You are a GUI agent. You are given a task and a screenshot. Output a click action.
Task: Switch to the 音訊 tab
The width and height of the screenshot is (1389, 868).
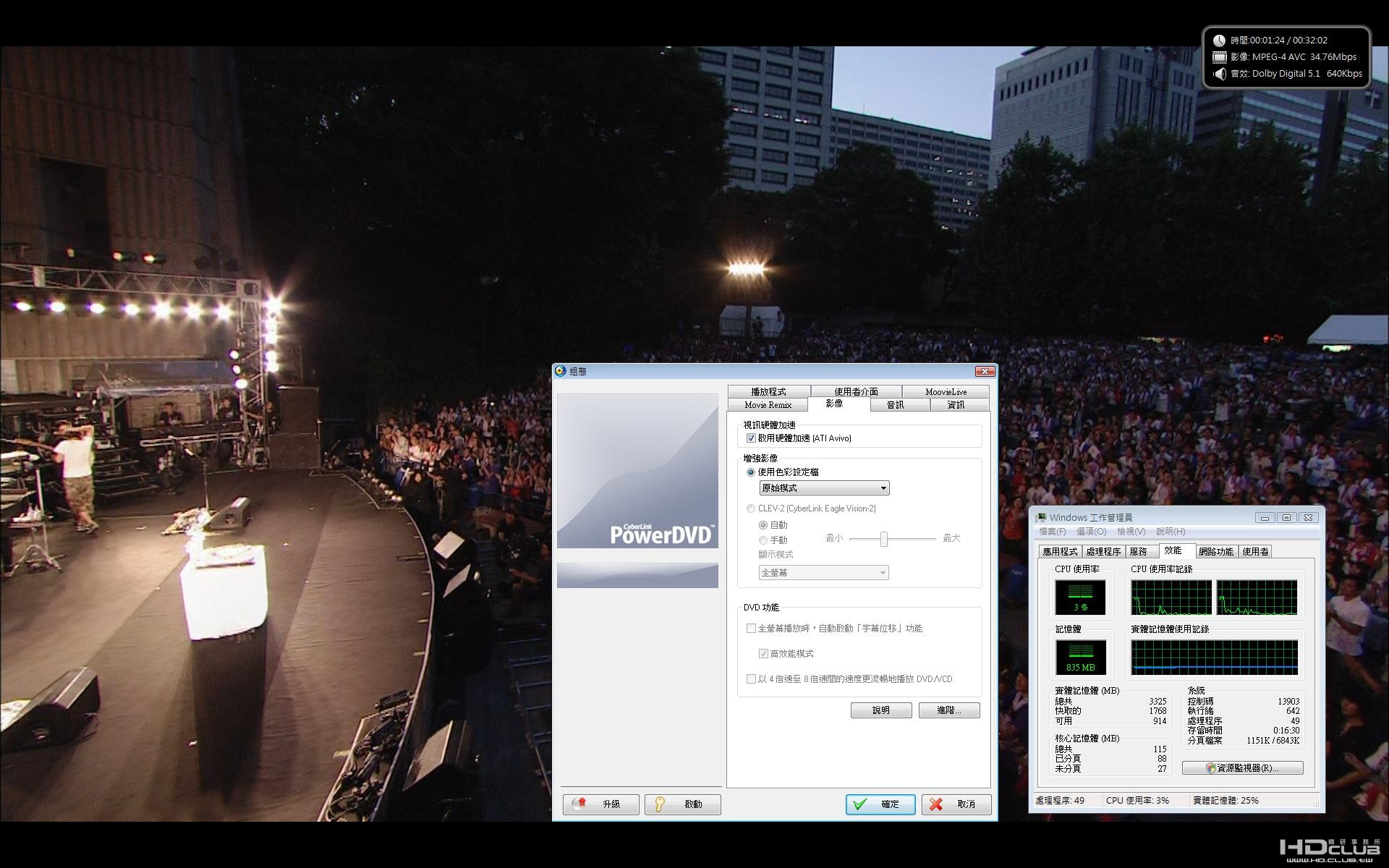pos(895,405)
